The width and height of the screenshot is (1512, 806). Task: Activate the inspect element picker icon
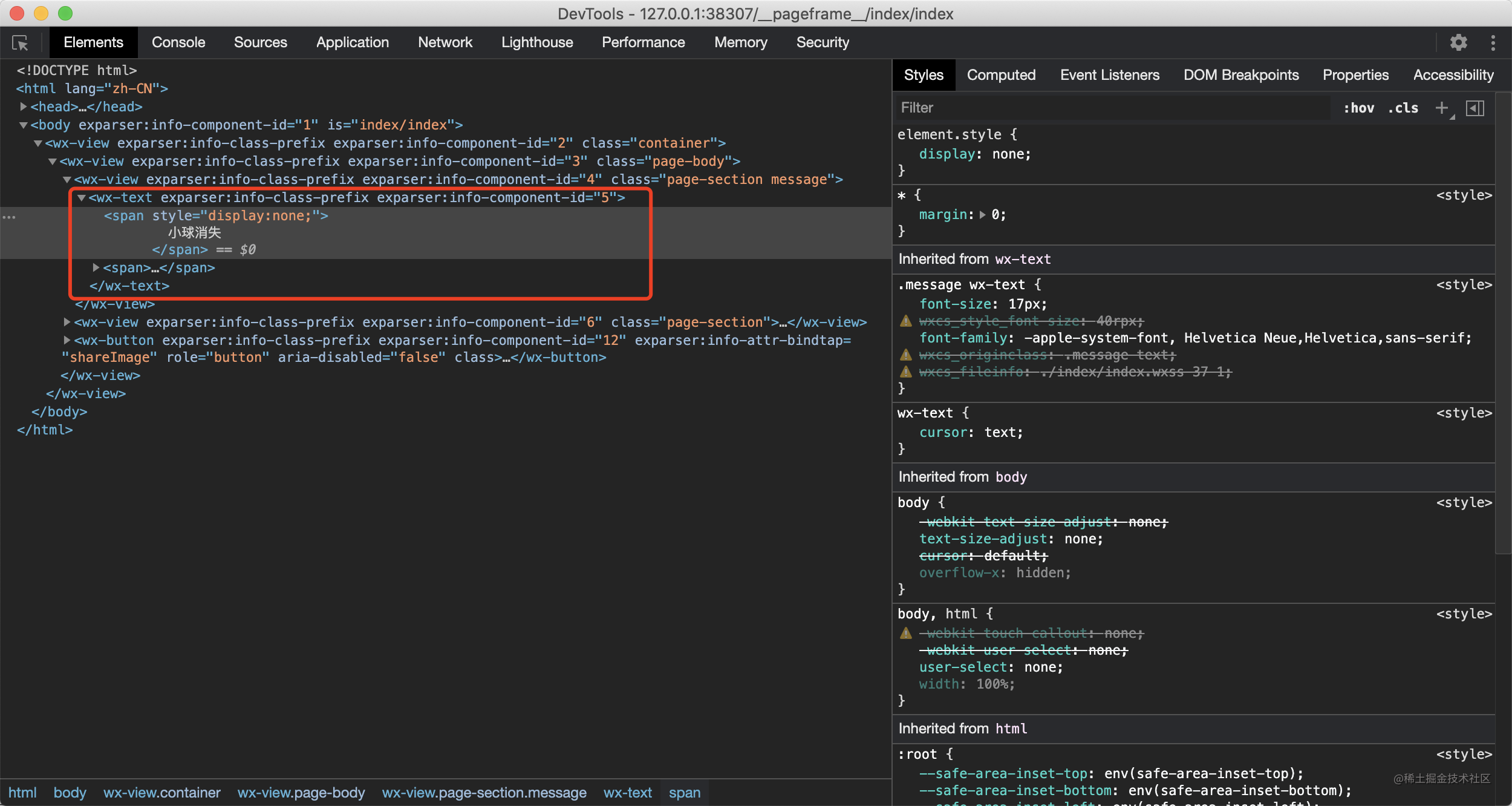click(20, 42)
